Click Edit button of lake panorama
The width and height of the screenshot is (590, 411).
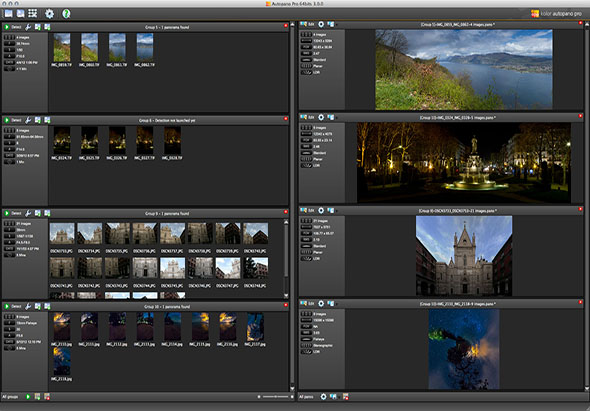(x=307, y=24)
